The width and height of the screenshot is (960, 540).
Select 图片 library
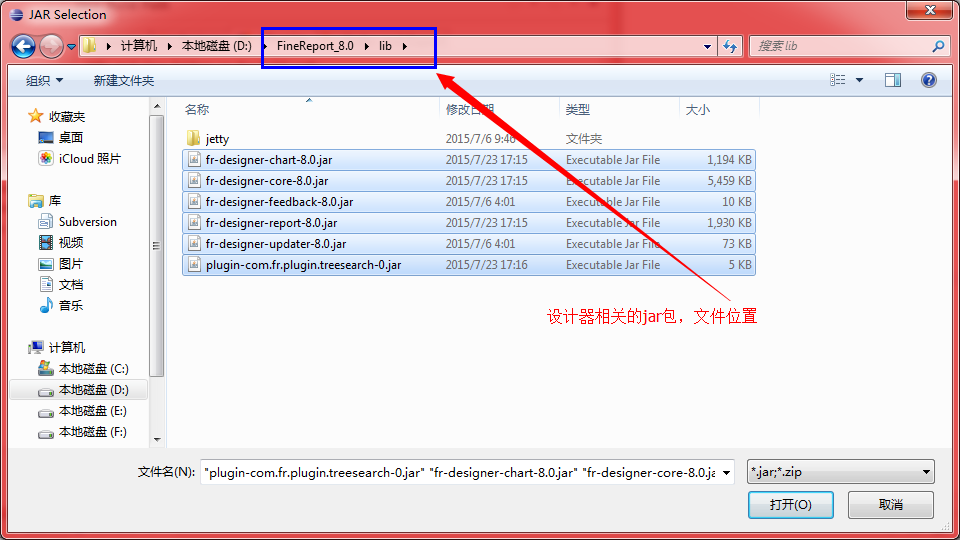pos(70,264)
